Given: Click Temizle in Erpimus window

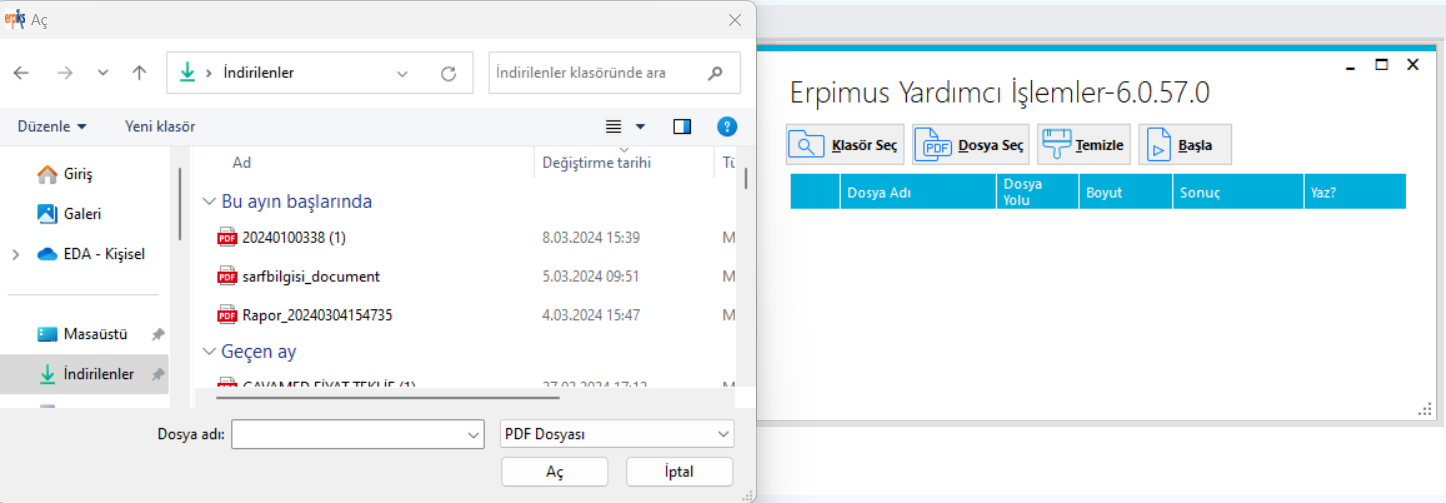Looking at the screenshot, I should click(1084, 145).
